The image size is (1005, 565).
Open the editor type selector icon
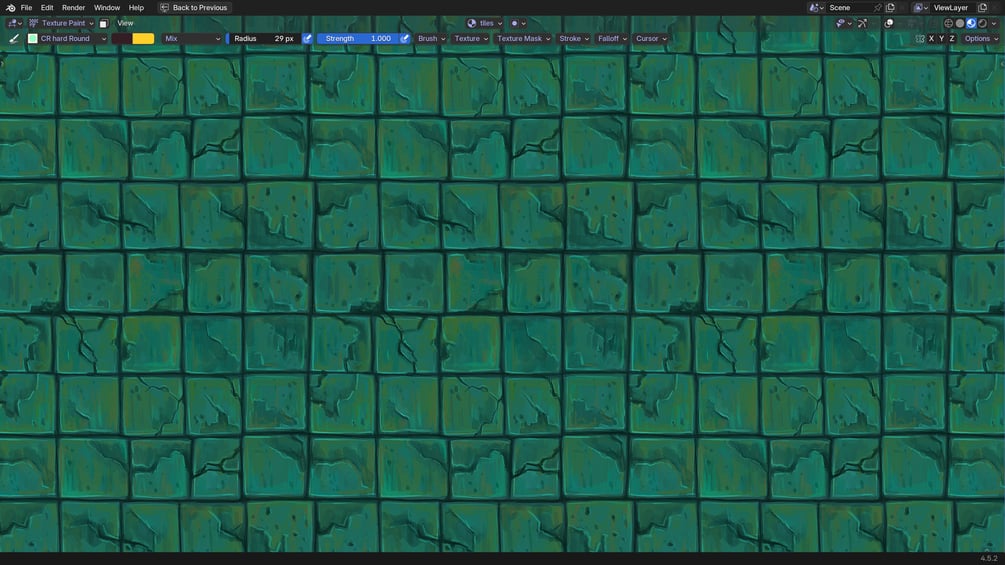(x=15, y=23)
